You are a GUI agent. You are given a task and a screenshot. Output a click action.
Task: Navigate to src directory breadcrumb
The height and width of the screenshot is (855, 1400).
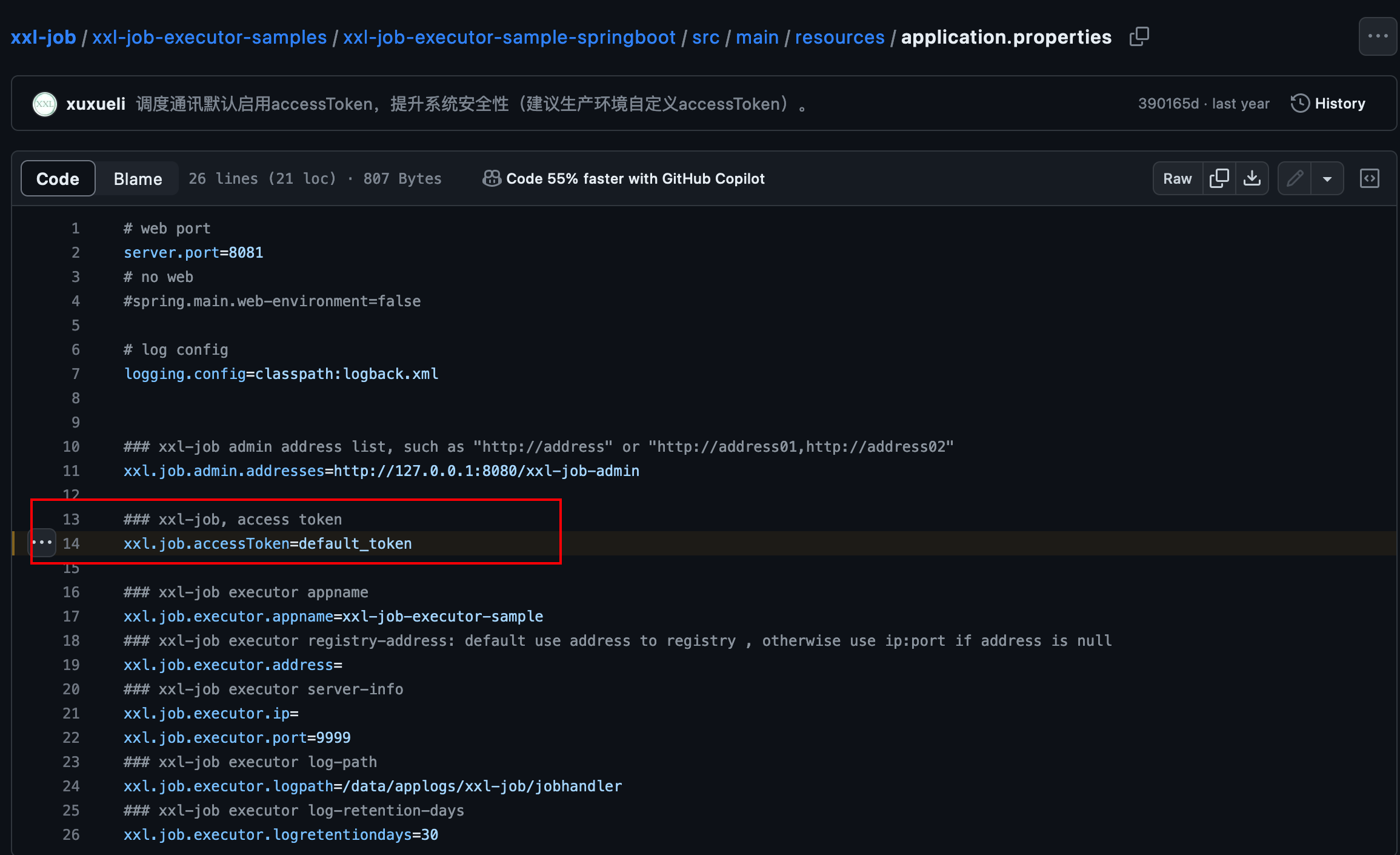pos(705,37)
